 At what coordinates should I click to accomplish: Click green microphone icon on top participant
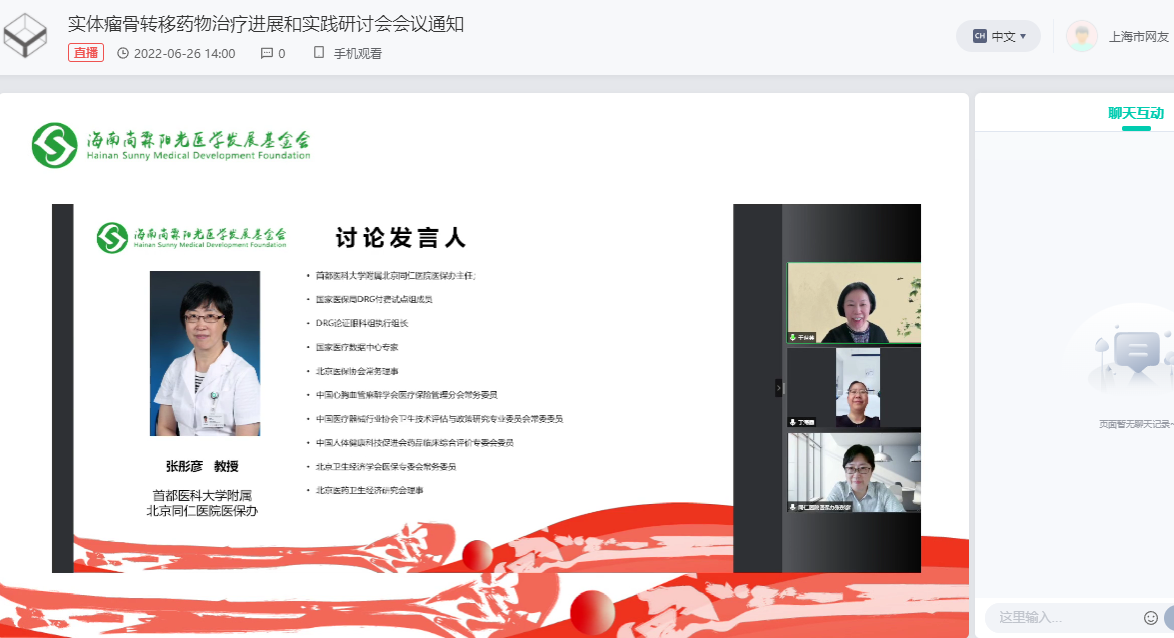(x=793, y=338)
